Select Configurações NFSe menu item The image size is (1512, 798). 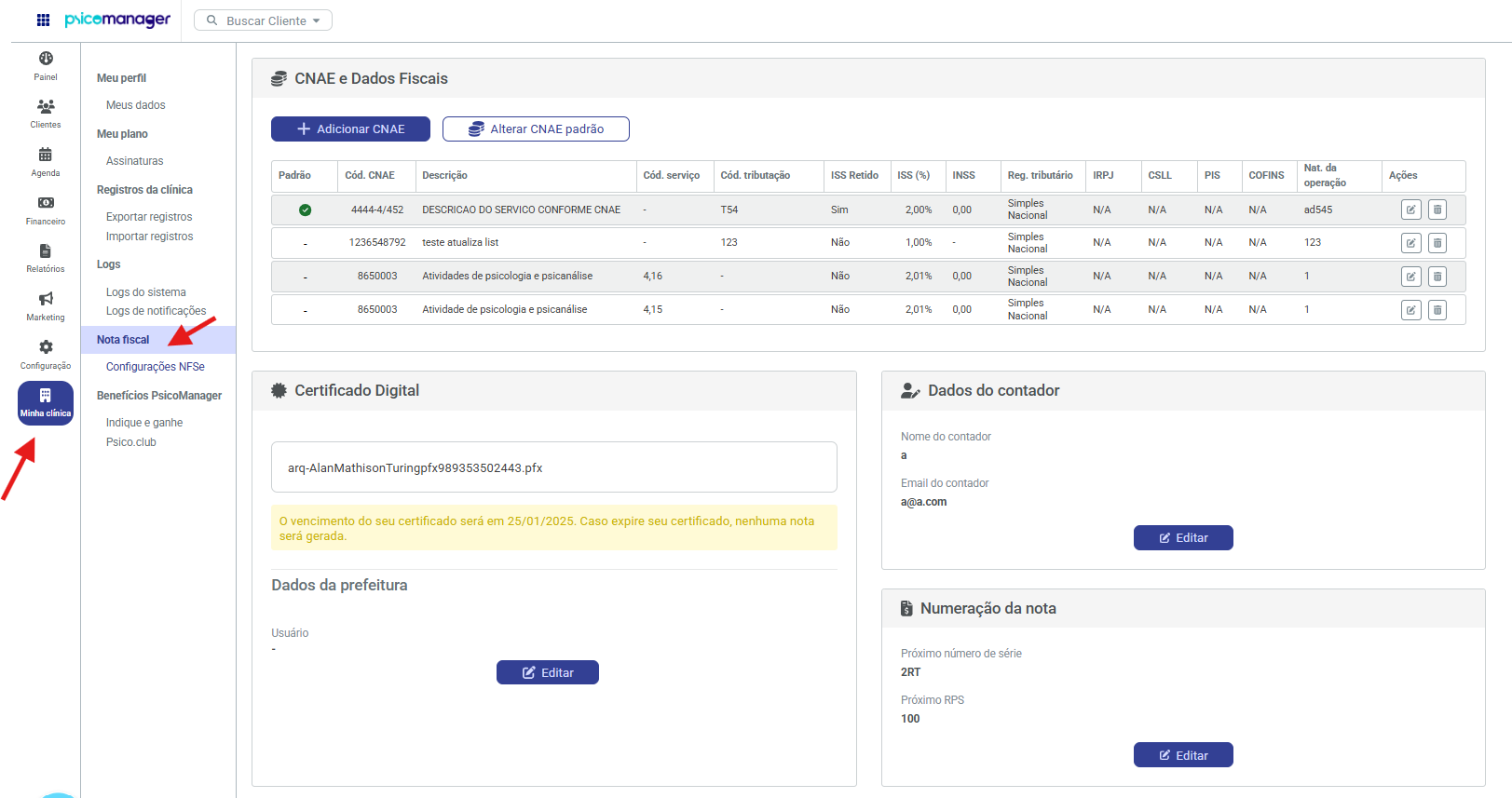(x=155, y=367)
